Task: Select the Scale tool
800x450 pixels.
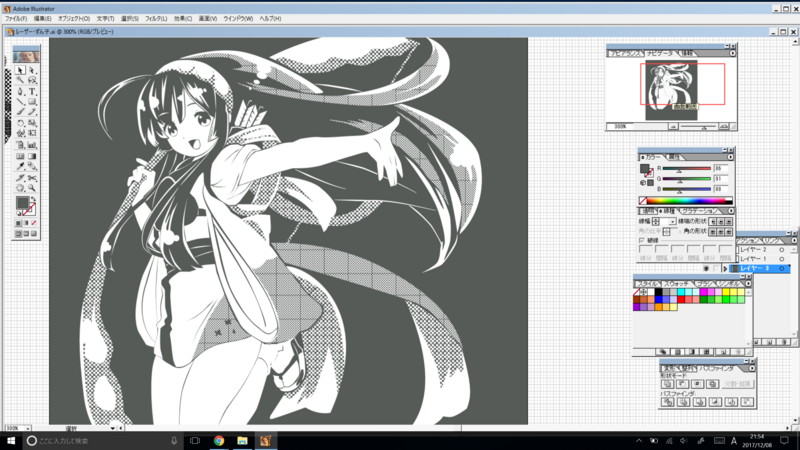Action: 32,123
